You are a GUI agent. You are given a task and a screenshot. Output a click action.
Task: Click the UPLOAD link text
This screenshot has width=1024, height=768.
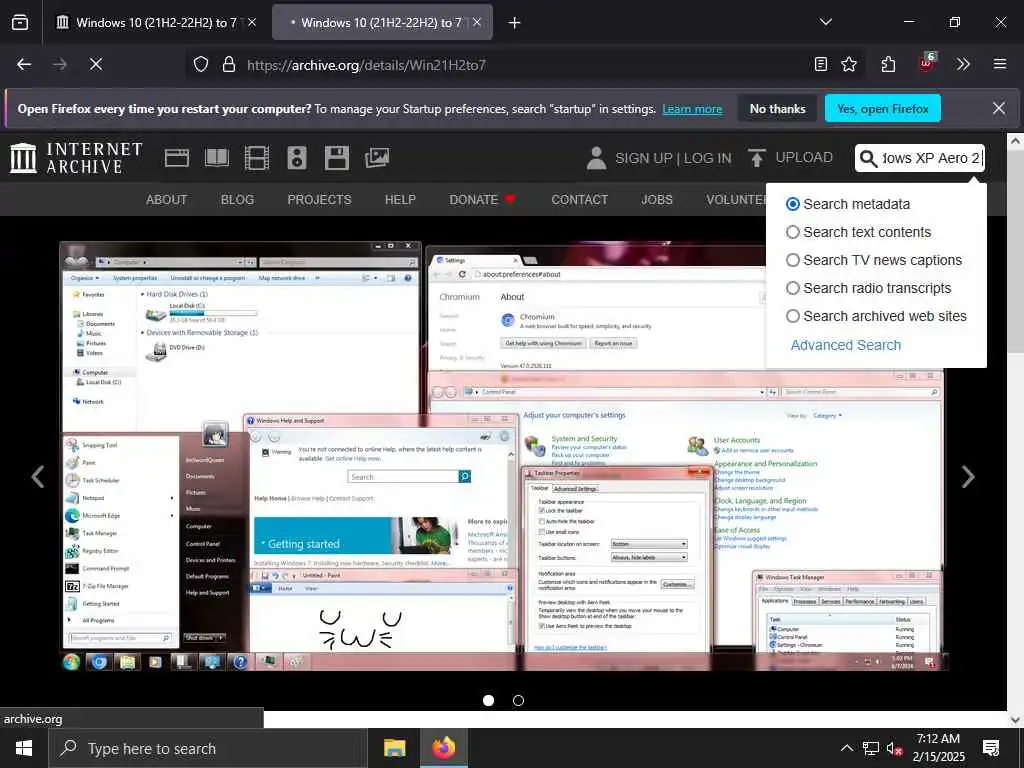coord(804,157)
